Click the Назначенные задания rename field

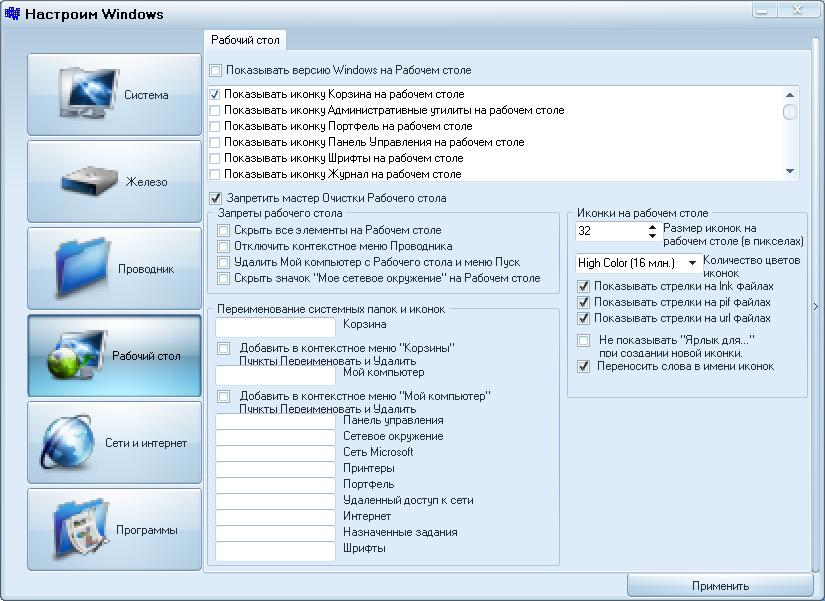click(x=275, y=533)
